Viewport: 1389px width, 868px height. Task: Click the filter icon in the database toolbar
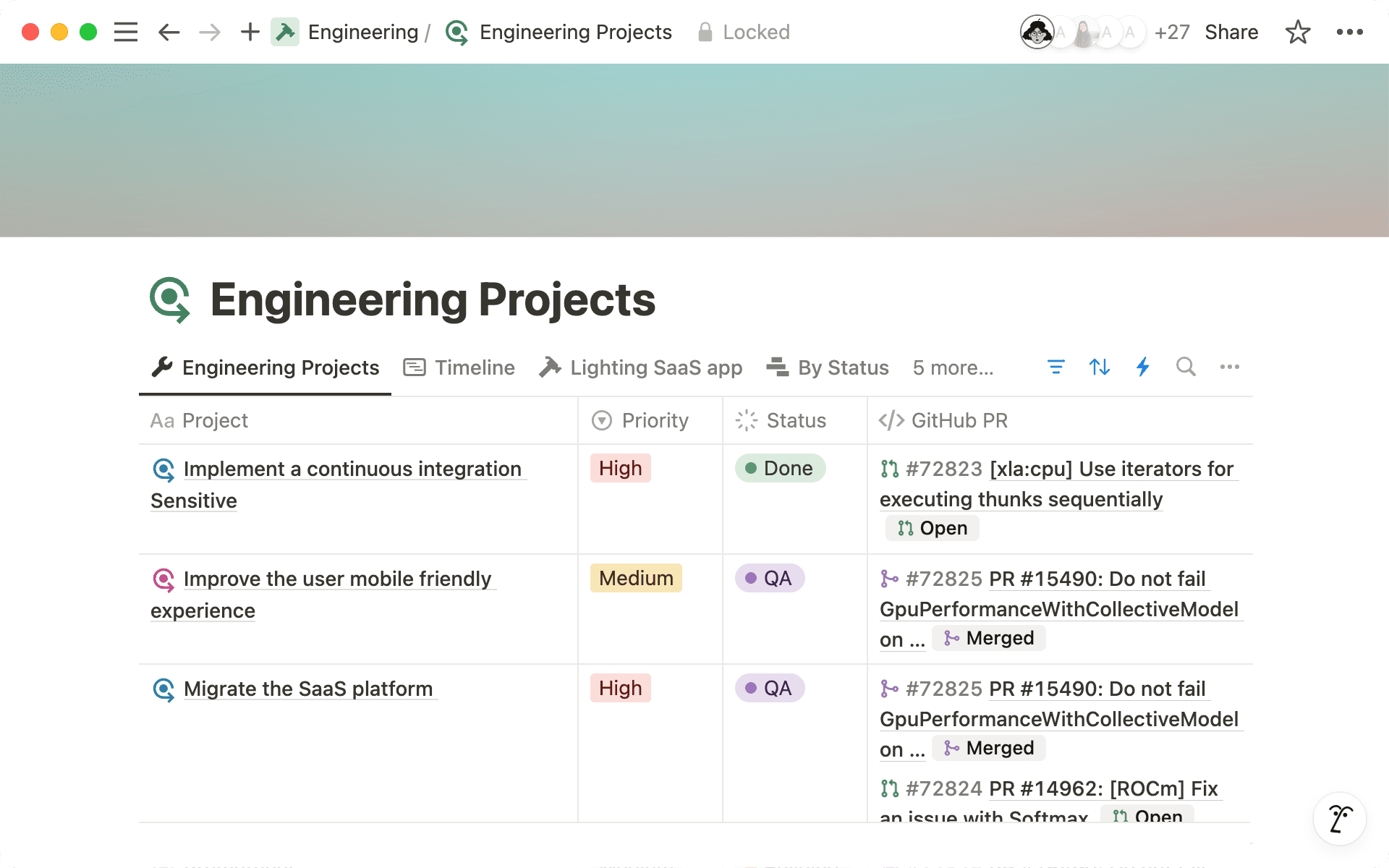tap(1056, 367)
